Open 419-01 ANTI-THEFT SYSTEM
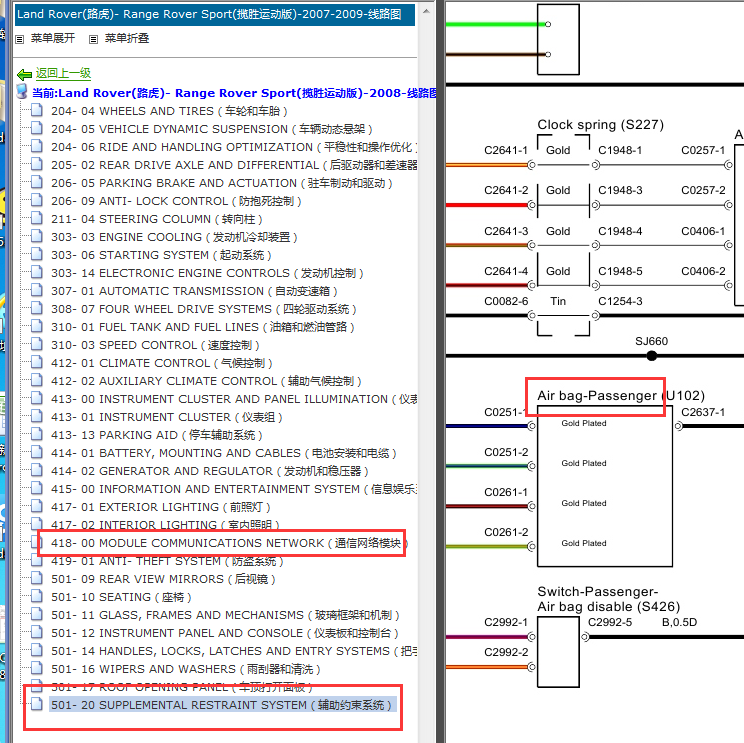 click(x=167, y=562)
